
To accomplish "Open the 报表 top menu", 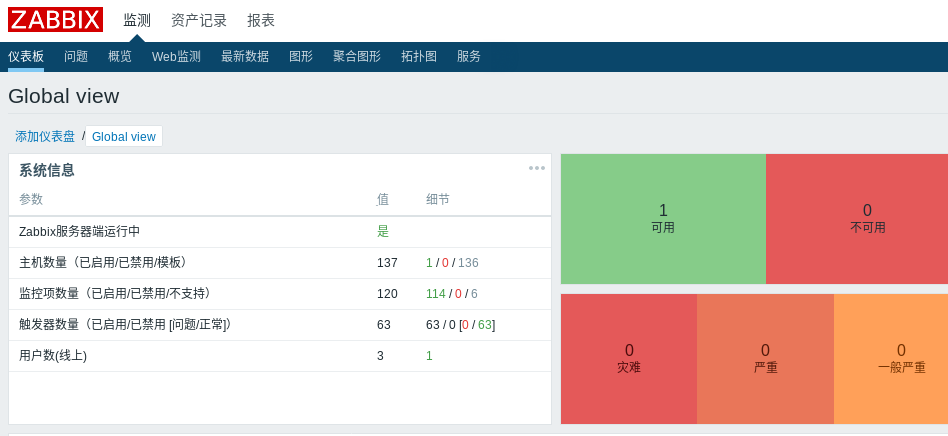I will point(261,20).
